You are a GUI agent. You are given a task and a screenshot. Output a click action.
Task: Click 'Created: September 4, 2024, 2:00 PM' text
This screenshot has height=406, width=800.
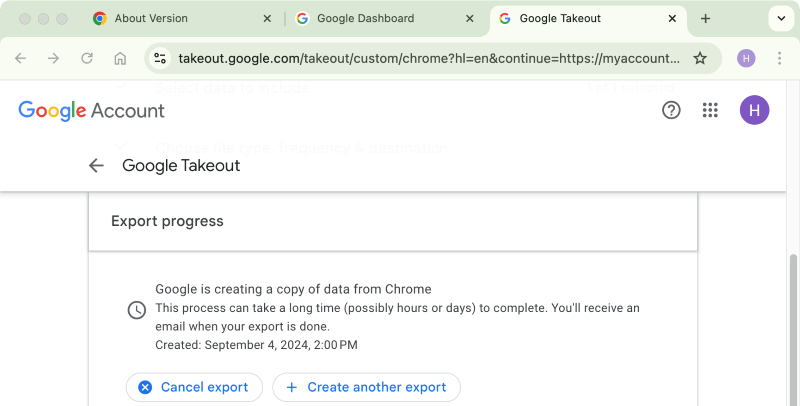[x=256, y=345]
